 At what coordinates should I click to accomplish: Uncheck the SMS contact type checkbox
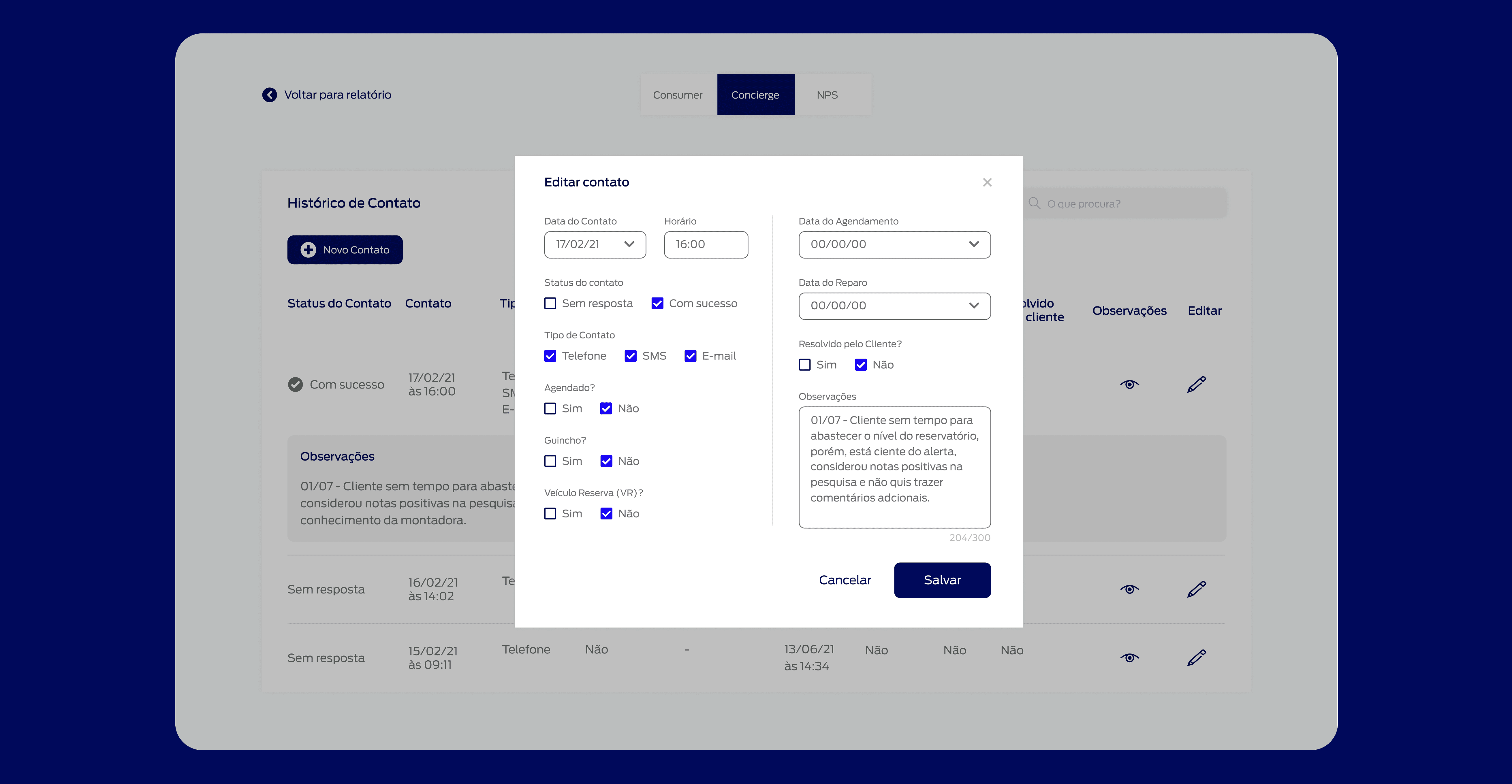point(630,356)
